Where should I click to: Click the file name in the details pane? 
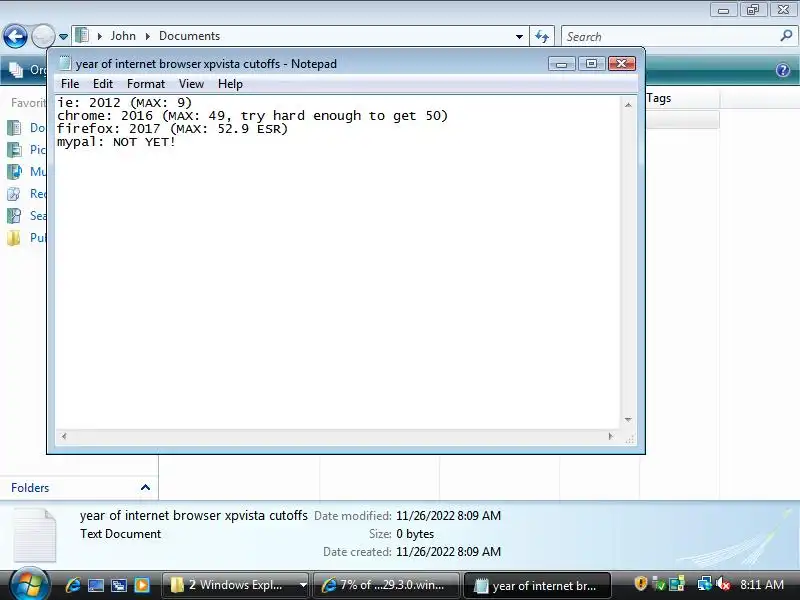pyautogui.click(x=194, y=515)
